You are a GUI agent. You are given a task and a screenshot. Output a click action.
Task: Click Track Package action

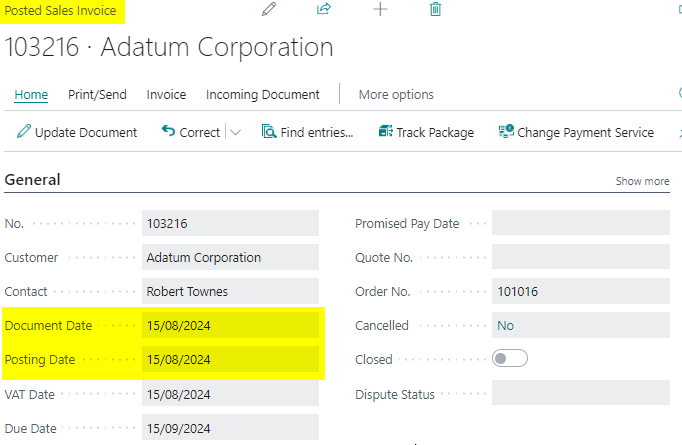(426, 132)
